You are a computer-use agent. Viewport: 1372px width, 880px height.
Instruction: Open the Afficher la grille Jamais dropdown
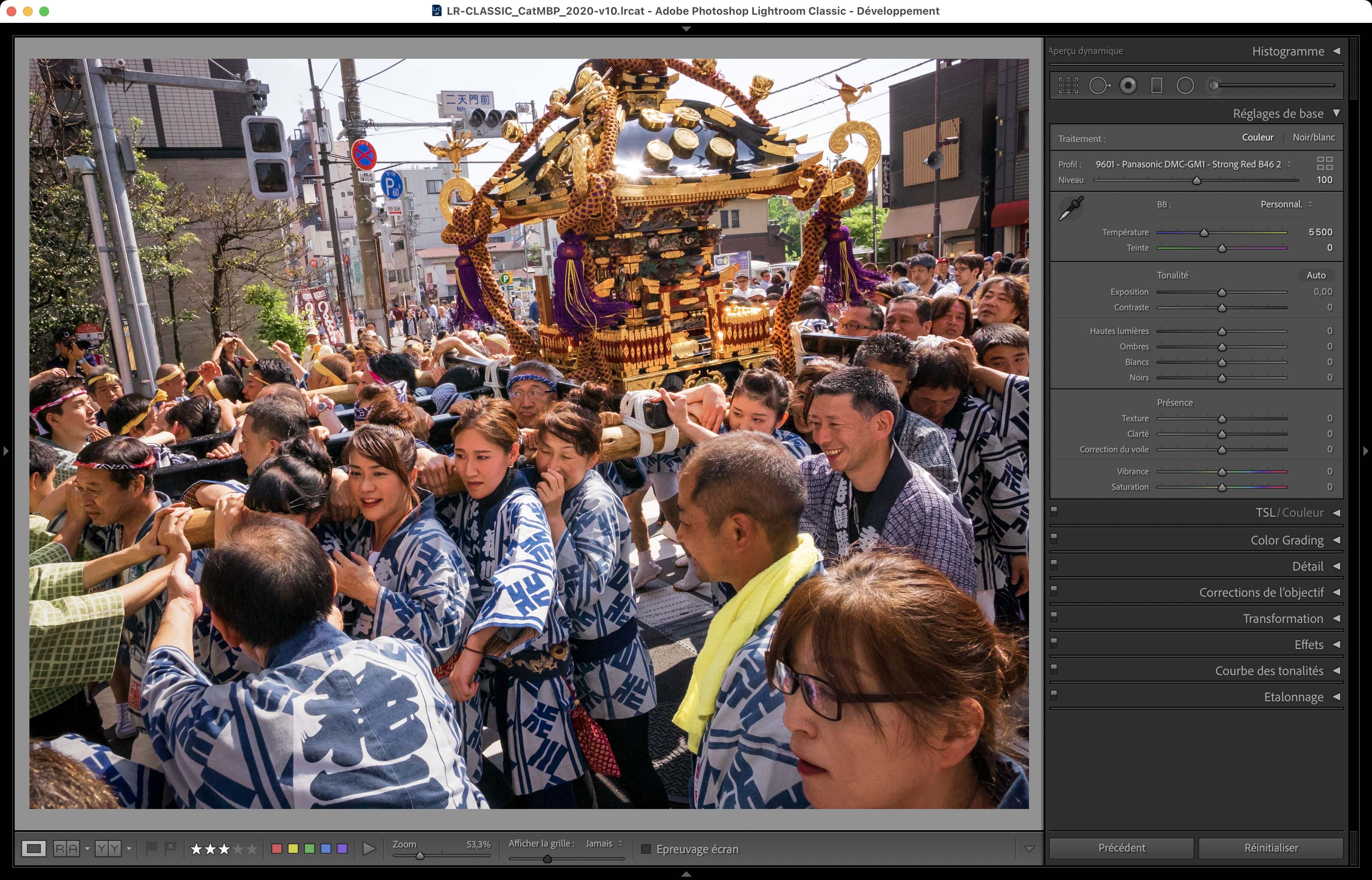pos(604,843)
